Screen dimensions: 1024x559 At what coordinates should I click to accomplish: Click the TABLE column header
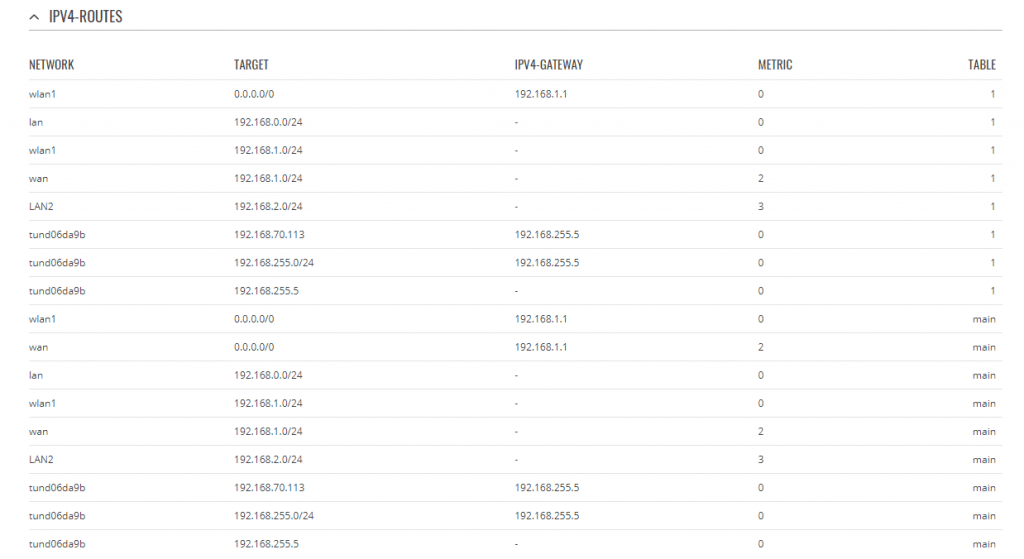[982, 65]
